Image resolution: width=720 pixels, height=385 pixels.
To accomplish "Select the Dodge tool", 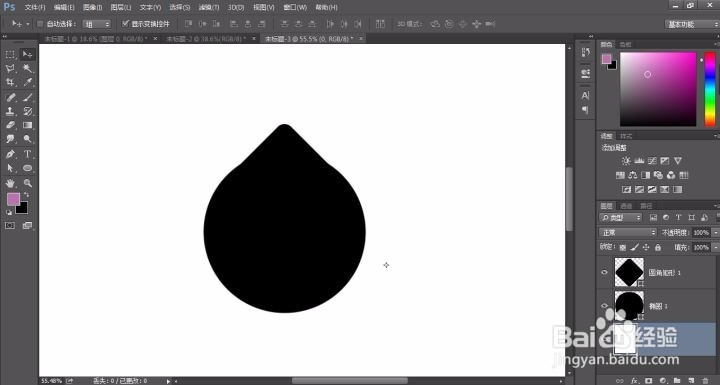I will tap(28, 139).
